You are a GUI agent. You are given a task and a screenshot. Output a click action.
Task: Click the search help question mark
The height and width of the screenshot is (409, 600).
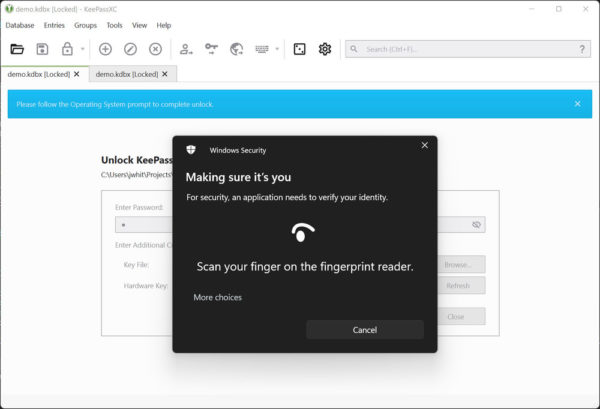tap(582, 49)
